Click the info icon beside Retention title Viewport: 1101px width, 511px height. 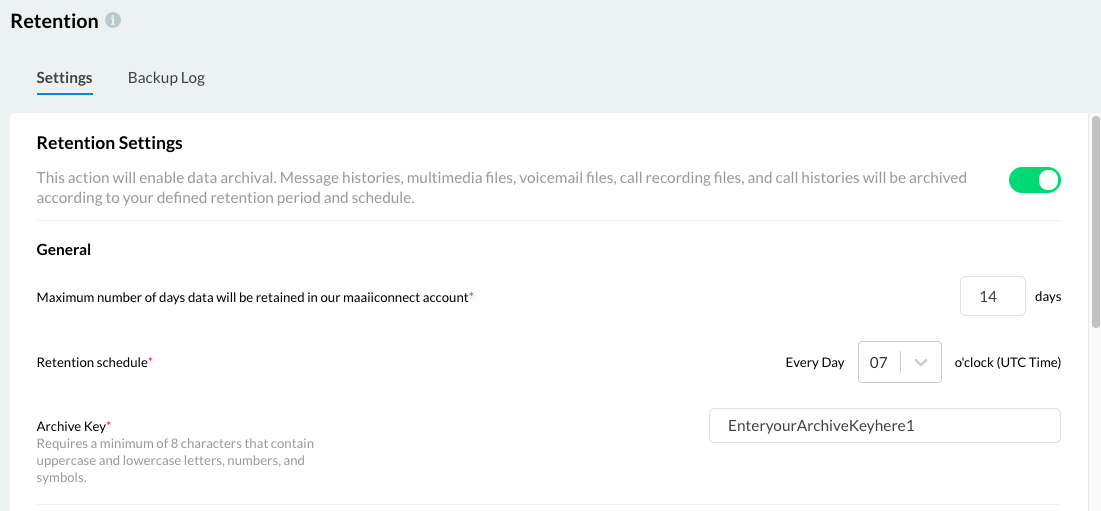(113, 20)
